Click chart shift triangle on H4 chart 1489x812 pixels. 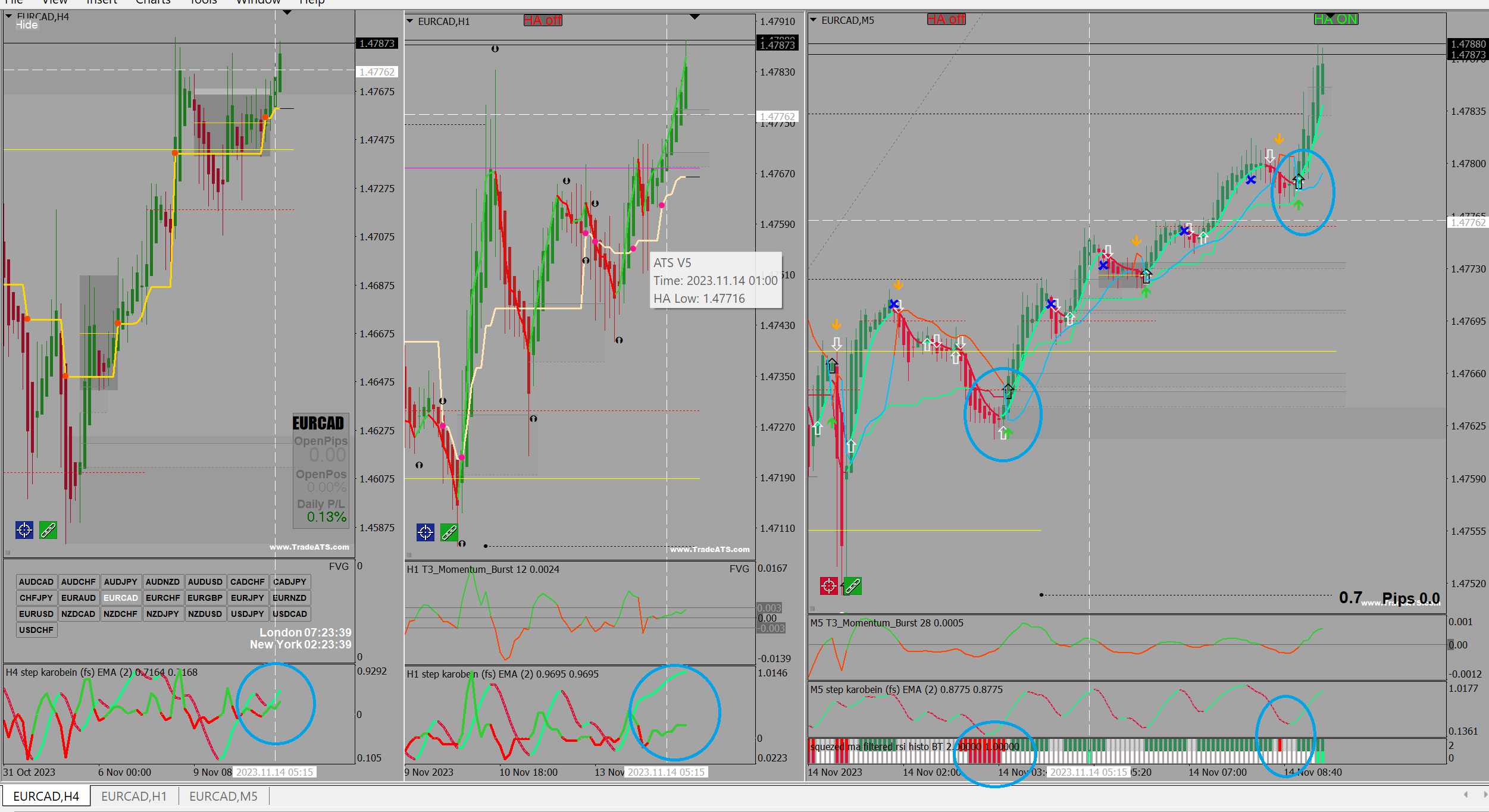pos(287,12)
